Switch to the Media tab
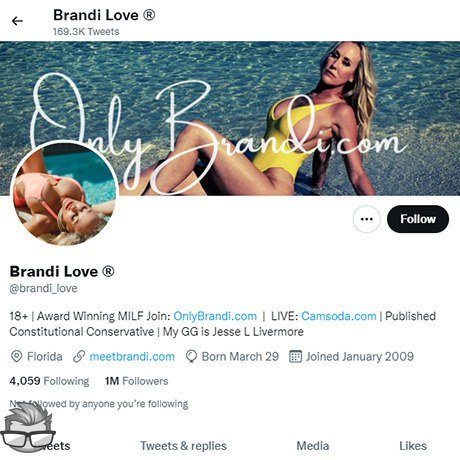Image resolution: width=460 pixels, height=460 pixels. 313,446
